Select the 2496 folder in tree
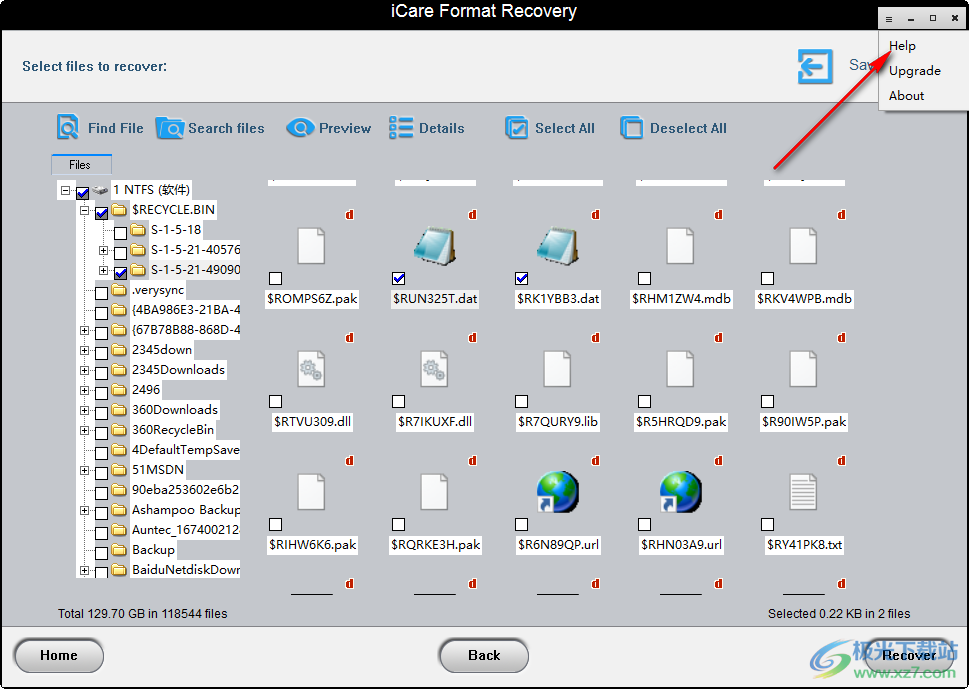 146,390
